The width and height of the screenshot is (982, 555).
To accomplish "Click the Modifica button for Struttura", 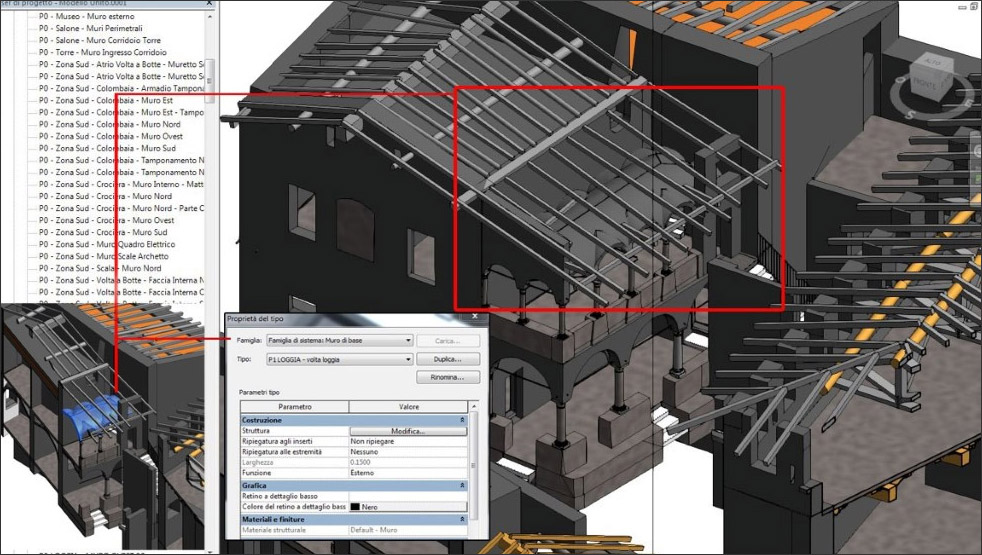I will tap(408, 431).
